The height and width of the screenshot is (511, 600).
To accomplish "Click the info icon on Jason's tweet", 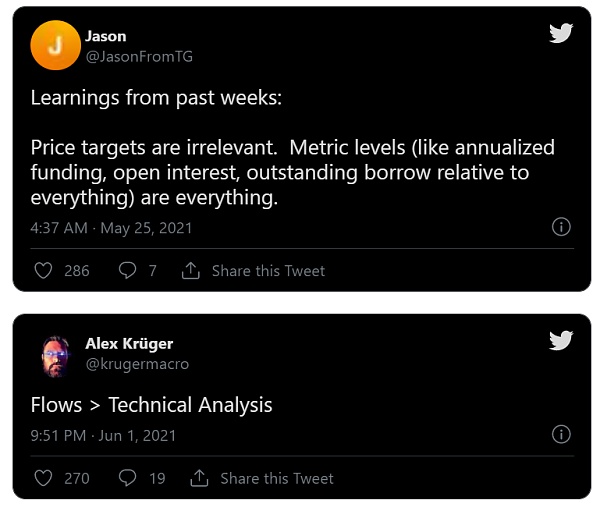I will pos(562,227).
